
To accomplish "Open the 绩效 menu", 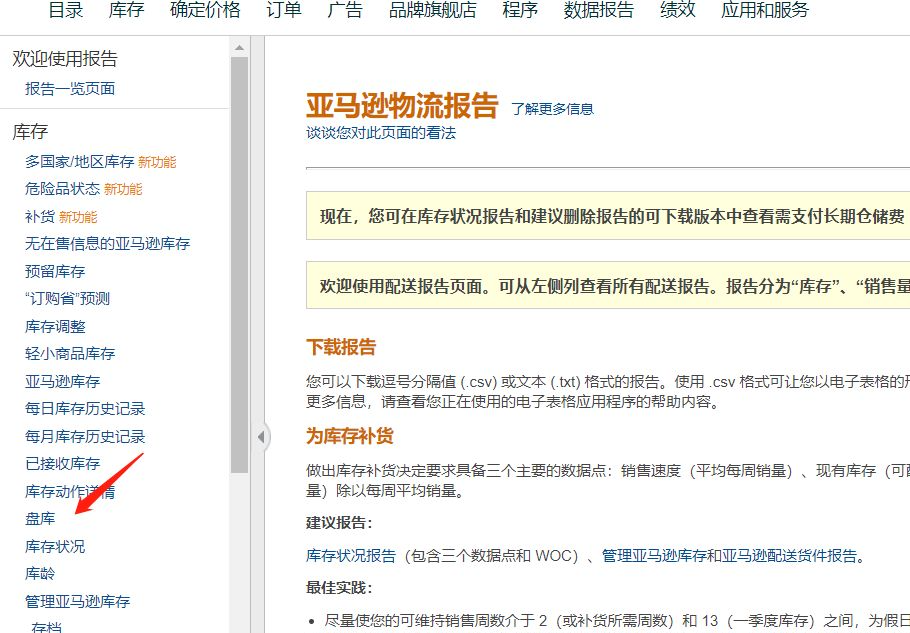I will coord(678,10).
